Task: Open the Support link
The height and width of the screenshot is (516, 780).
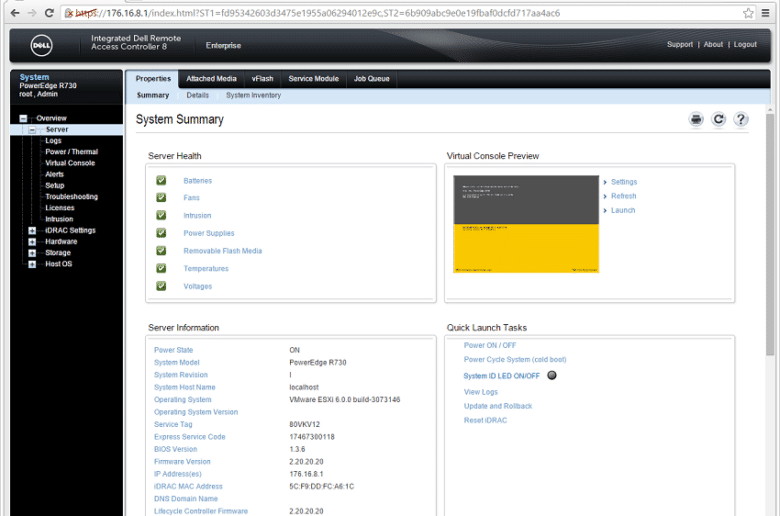Action: [x=680, y=44]
